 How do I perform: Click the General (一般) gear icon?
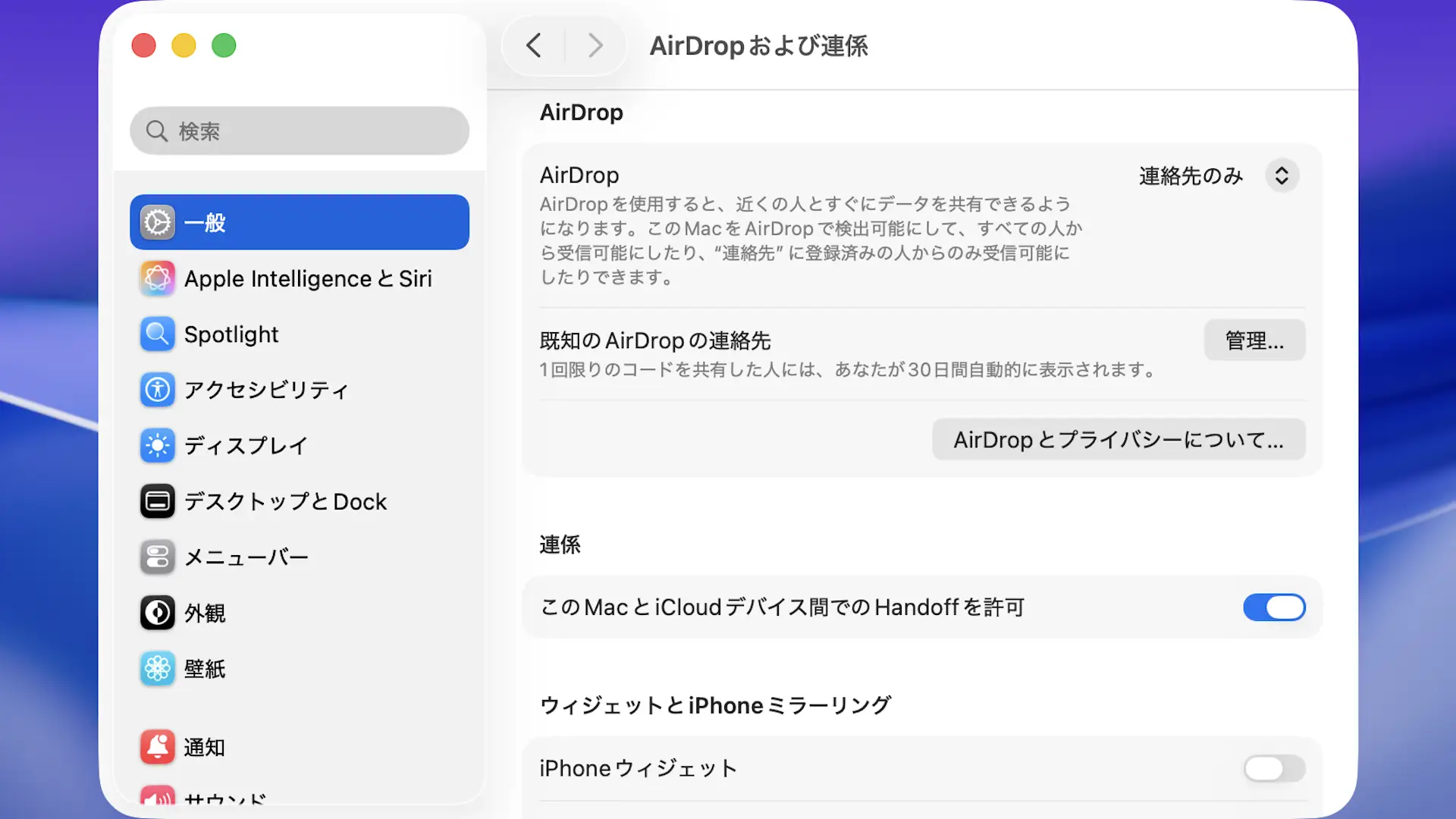(x=158, y=223)
